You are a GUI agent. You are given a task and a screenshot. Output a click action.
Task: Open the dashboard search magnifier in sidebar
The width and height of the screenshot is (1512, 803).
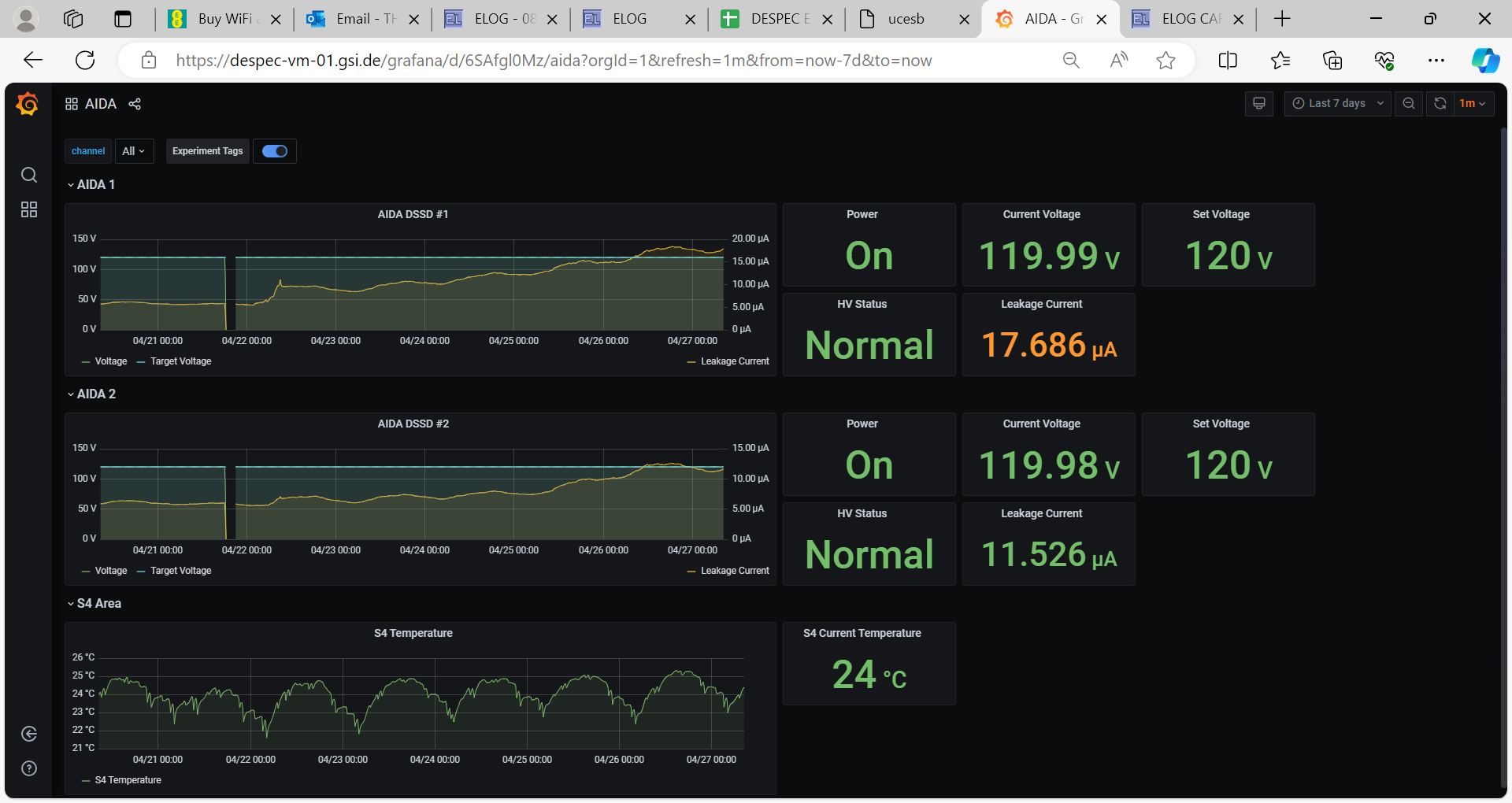[29, 175]
